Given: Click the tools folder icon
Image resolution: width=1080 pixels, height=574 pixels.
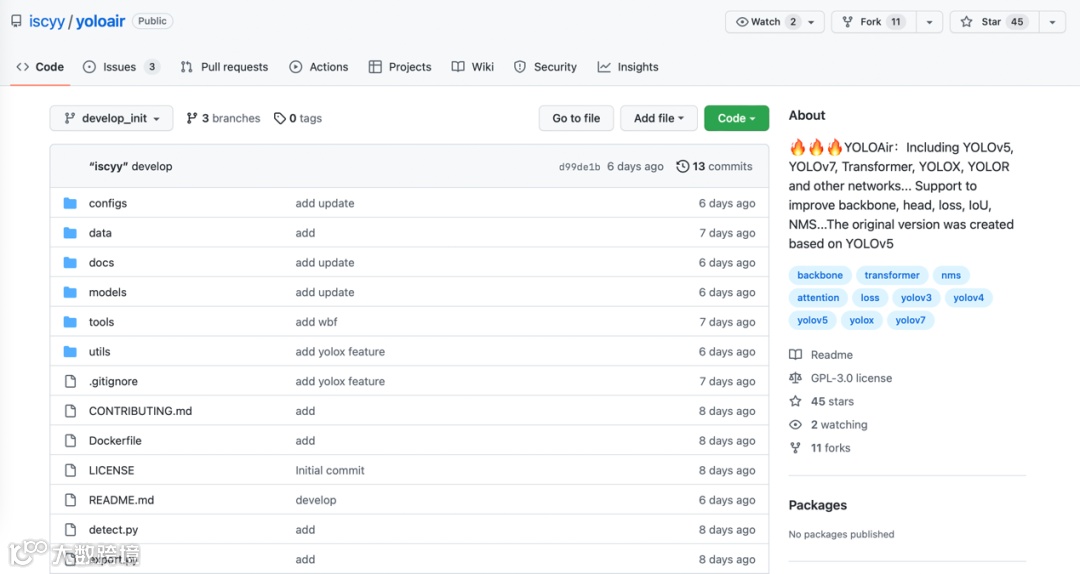Looking at the screenshot, I should pos(70,322).
